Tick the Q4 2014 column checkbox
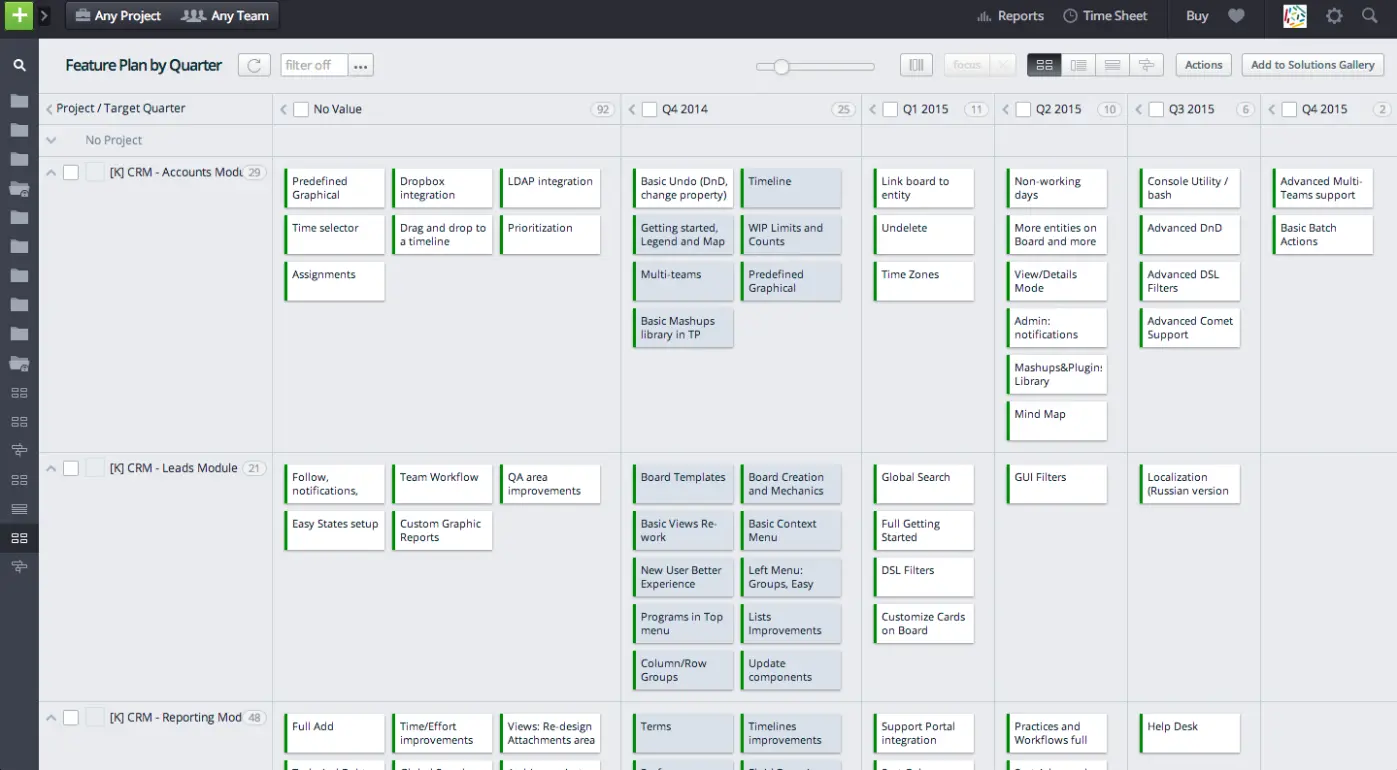 coord(649,110)
